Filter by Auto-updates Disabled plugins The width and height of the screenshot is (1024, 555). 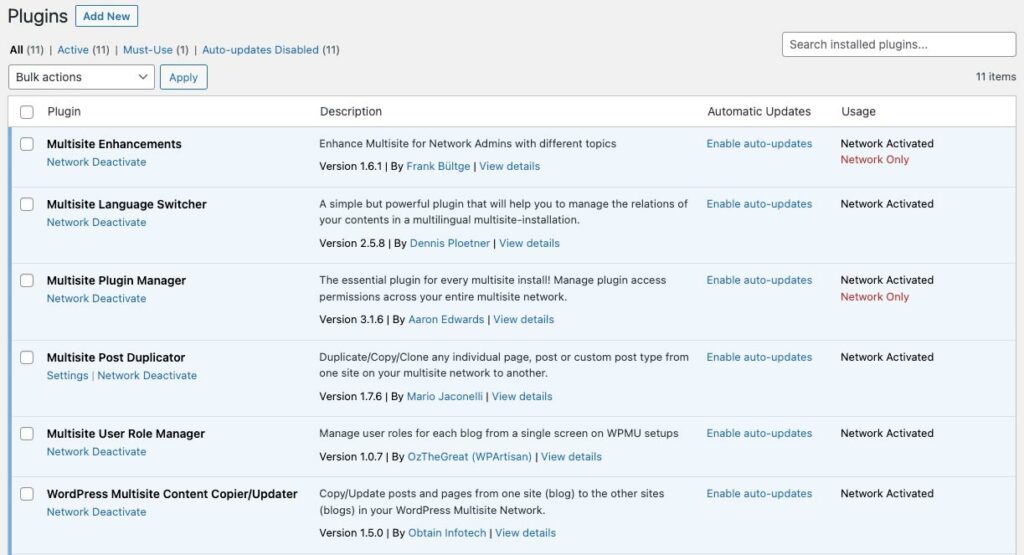tap(261, 50)
